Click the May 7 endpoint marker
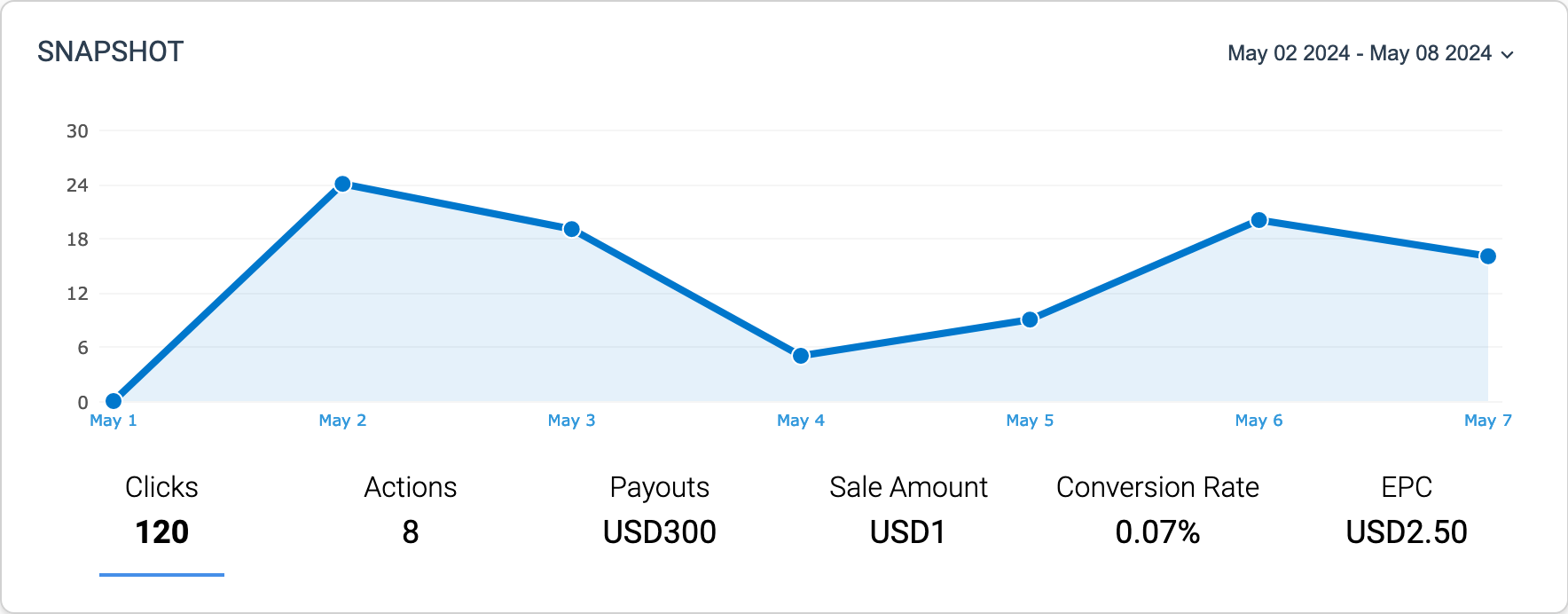1568x614 pixels. coord(1487,255)
